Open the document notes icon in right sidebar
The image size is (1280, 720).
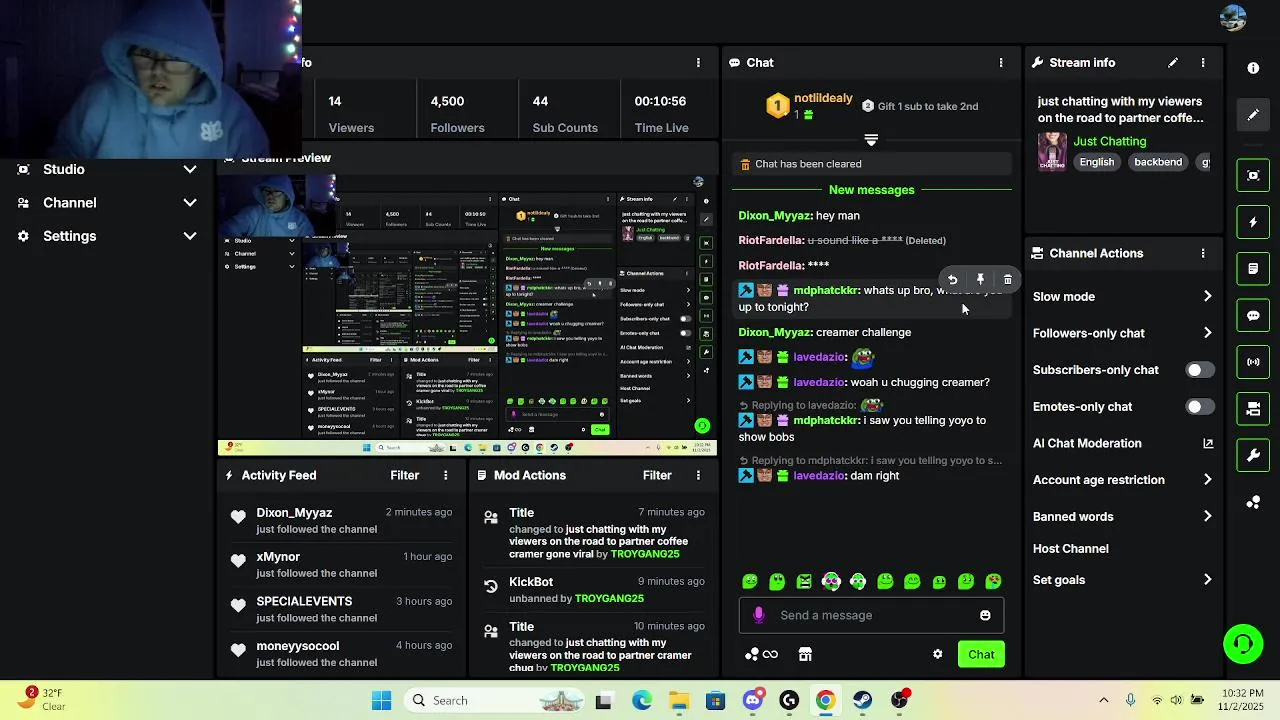[1253, 269]
